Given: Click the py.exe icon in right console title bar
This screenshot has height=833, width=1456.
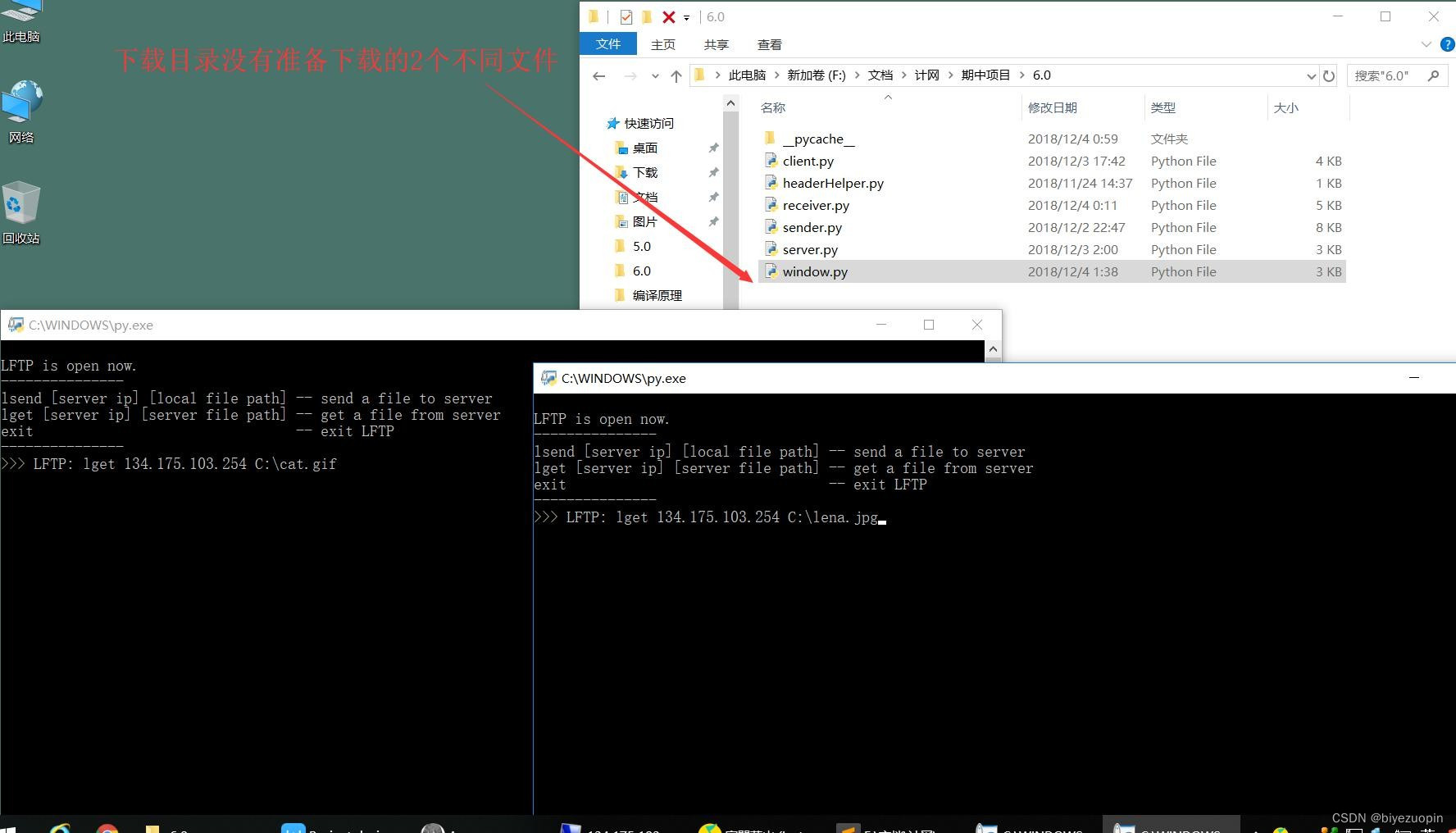Looking at the screenshot, I should point(548,378).
